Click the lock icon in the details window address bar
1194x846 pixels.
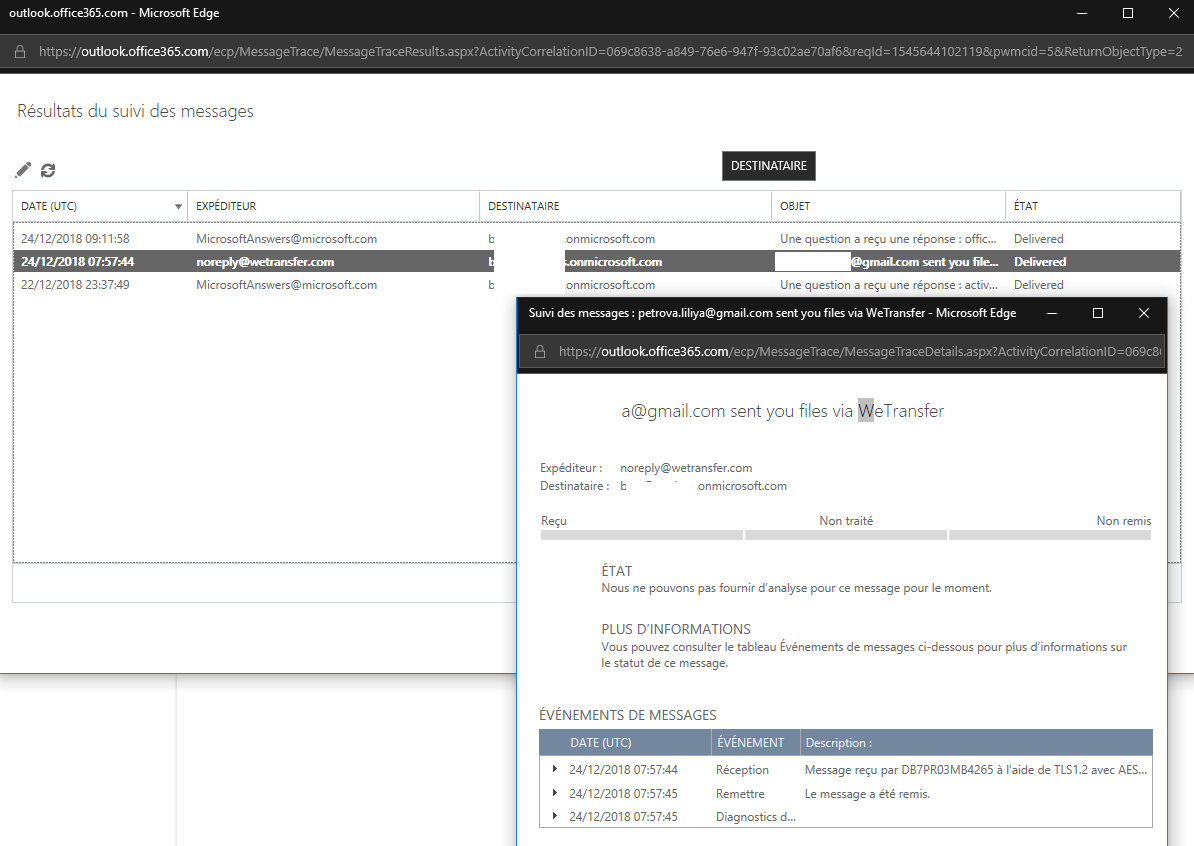pyautogui.click(x=540, y=352)
